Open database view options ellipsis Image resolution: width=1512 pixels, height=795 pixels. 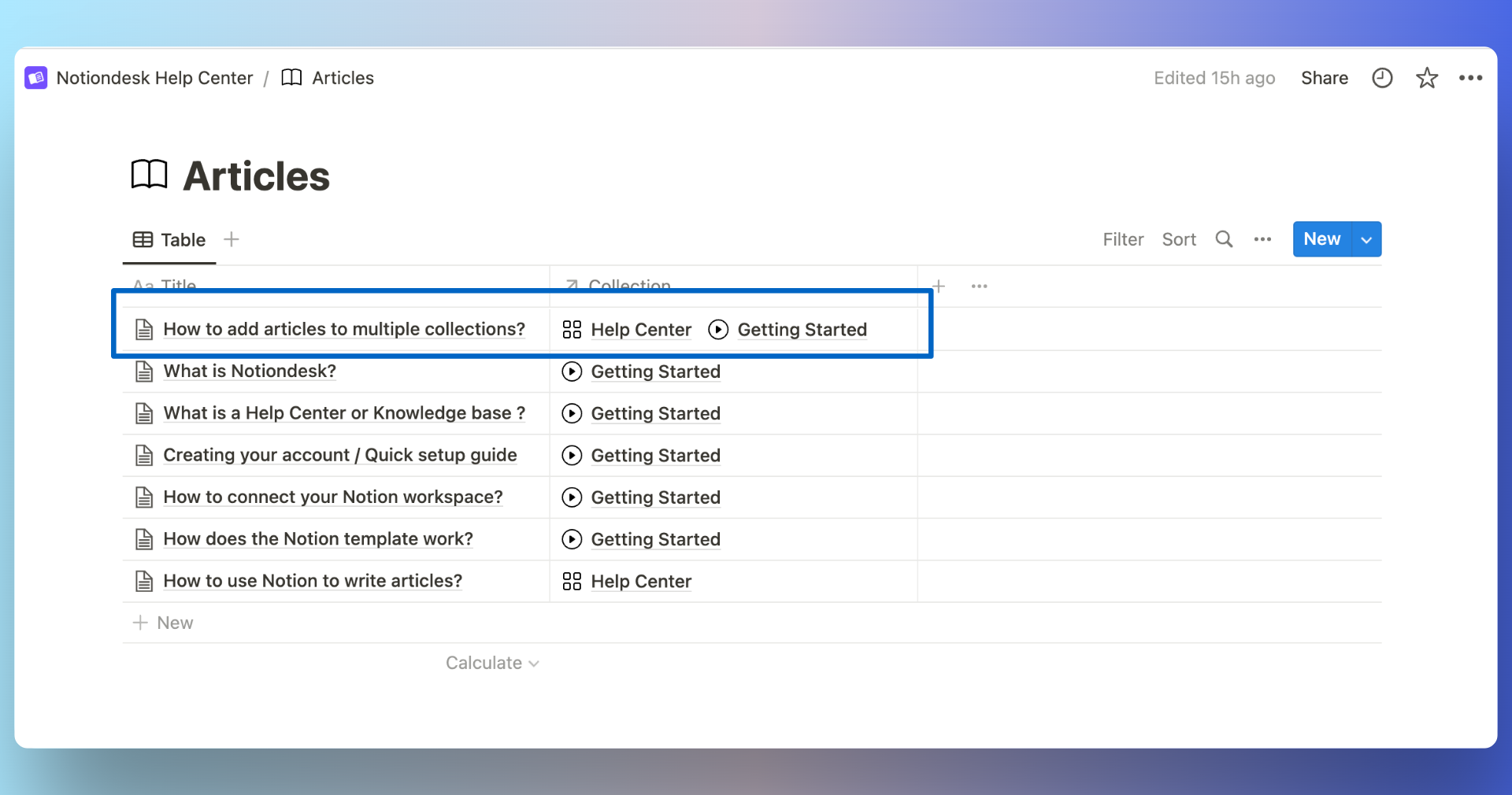pos(1262,239)
